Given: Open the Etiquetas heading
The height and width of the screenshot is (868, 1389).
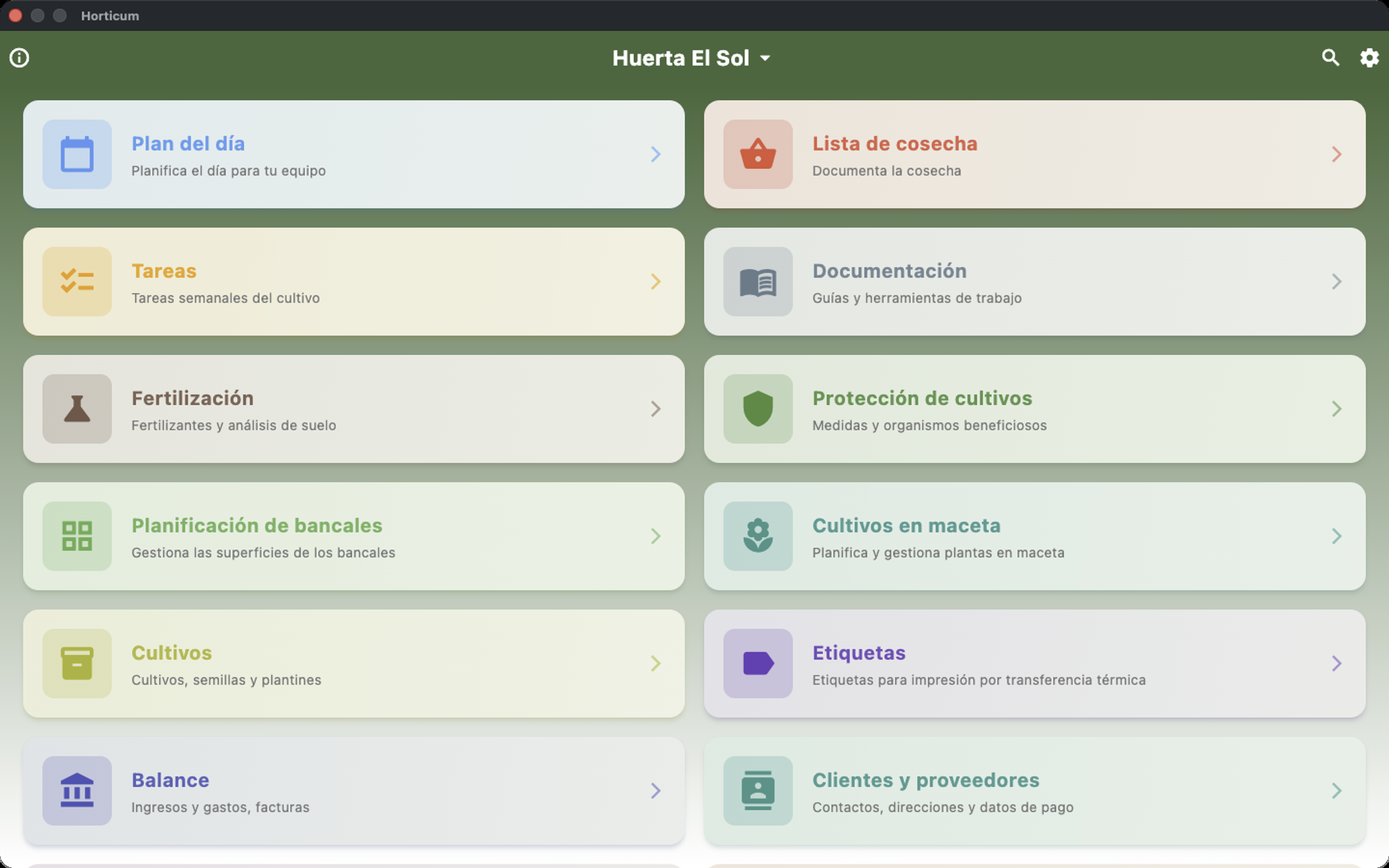Looking at the screenshot, I should (859, 653).
